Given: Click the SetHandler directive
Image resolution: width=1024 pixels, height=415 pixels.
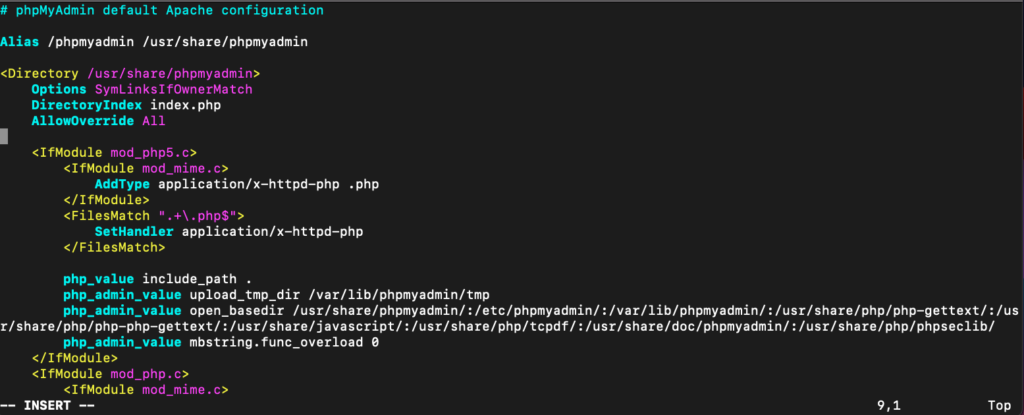Looking at the screenshot, I should point(134,231).
